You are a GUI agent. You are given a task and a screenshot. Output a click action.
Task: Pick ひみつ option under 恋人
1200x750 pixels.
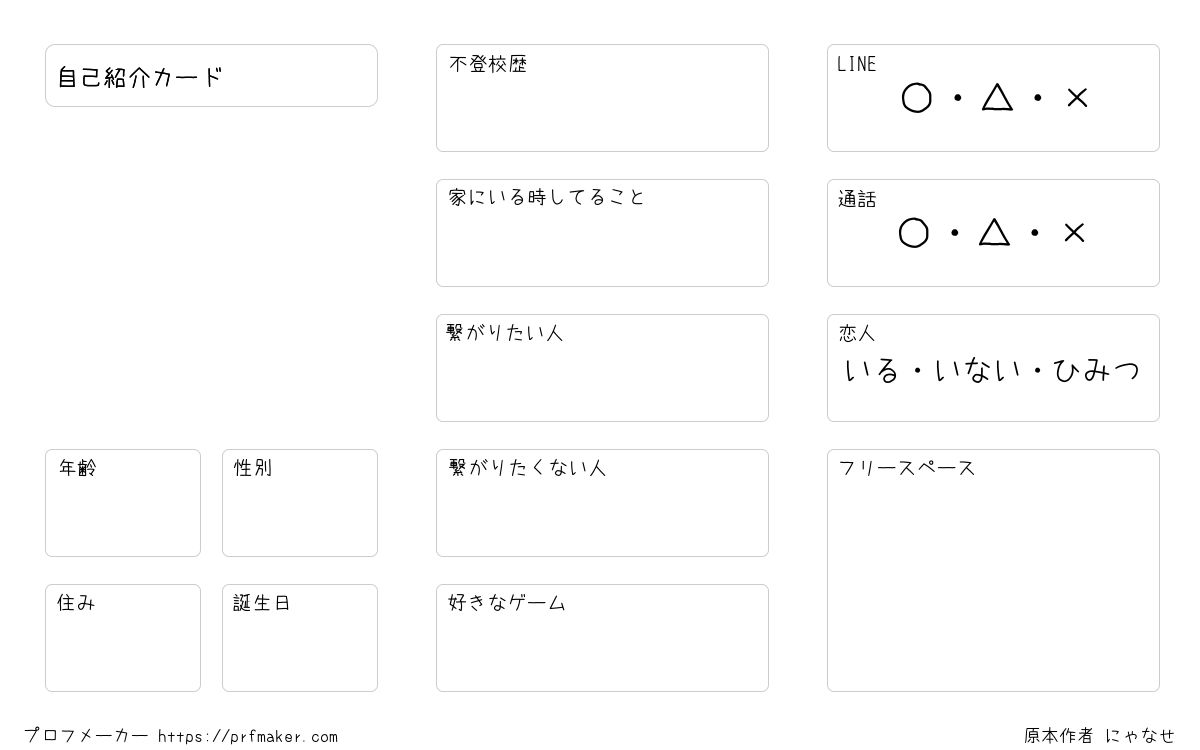click(x=1097, y=371)
